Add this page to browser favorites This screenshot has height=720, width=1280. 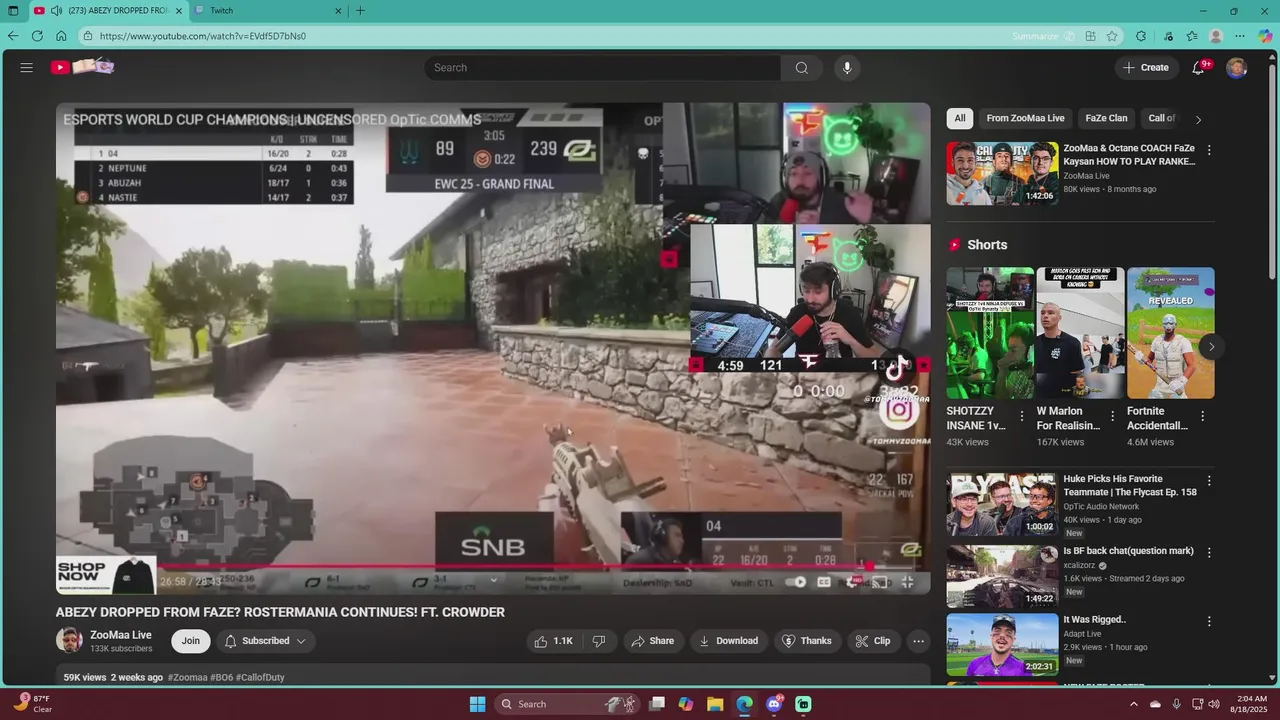tap(1112, 36)
